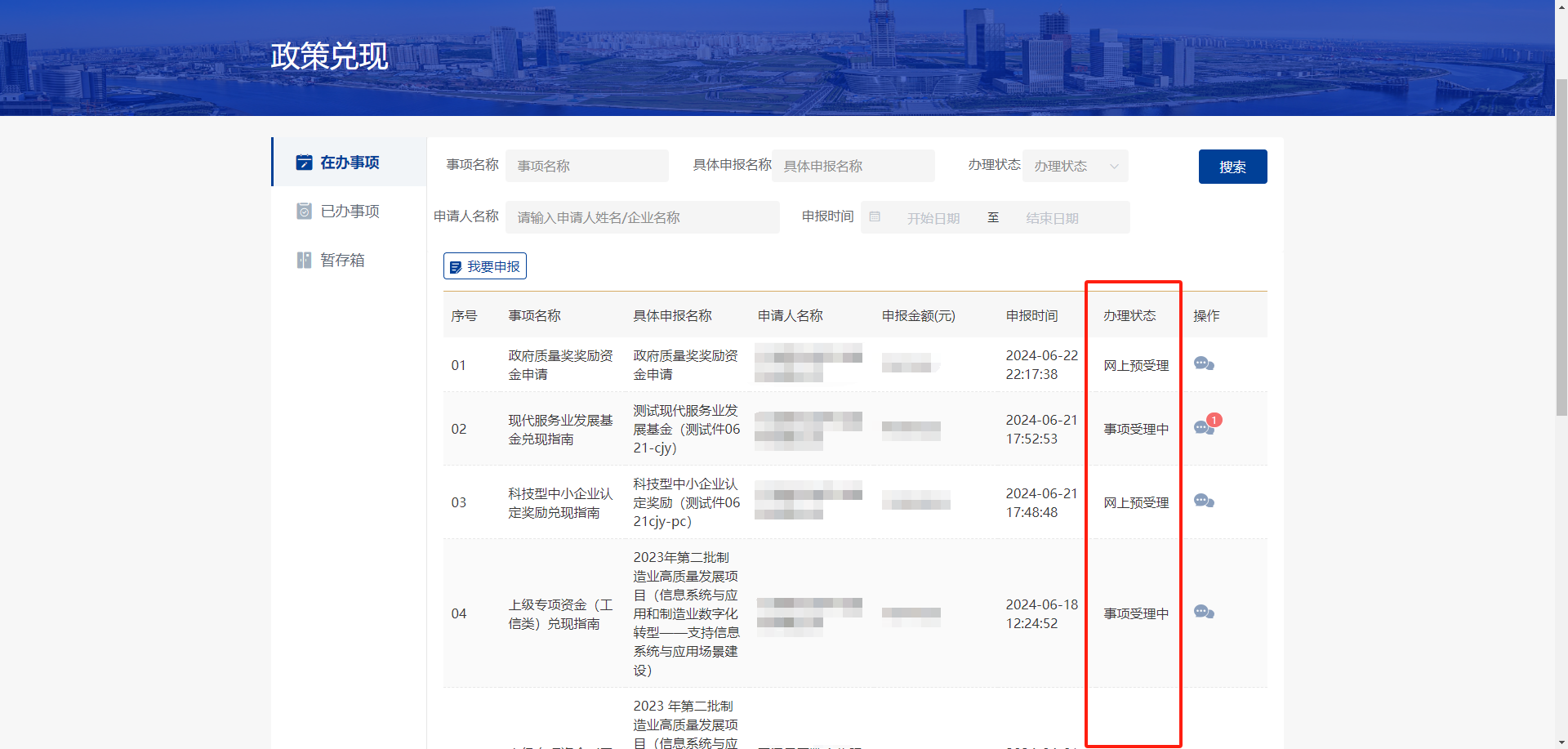Click the 政策兑现 page title
This screenshot has width=1568, height=749.
click(x=329, y=56)
